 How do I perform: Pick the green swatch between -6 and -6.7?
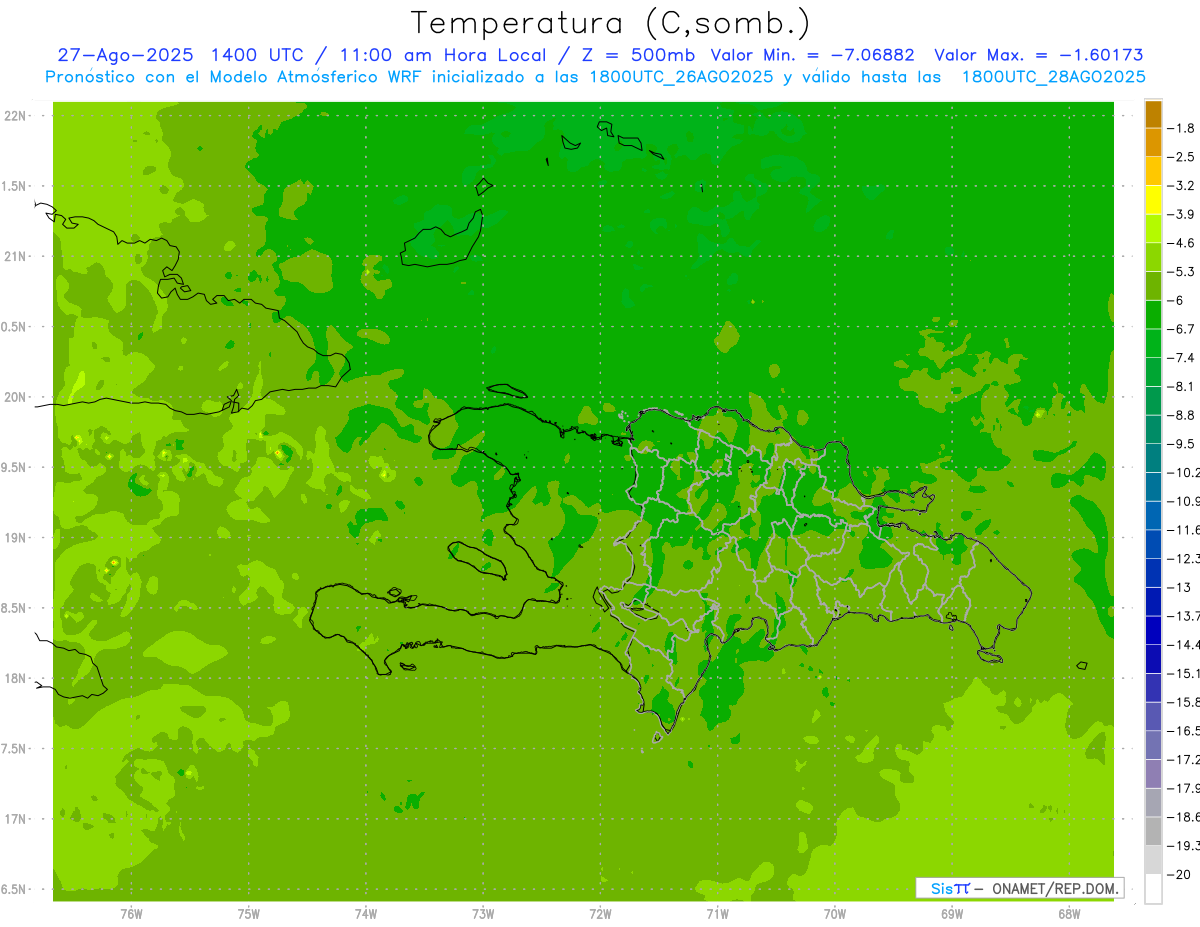pos(1153,315)
